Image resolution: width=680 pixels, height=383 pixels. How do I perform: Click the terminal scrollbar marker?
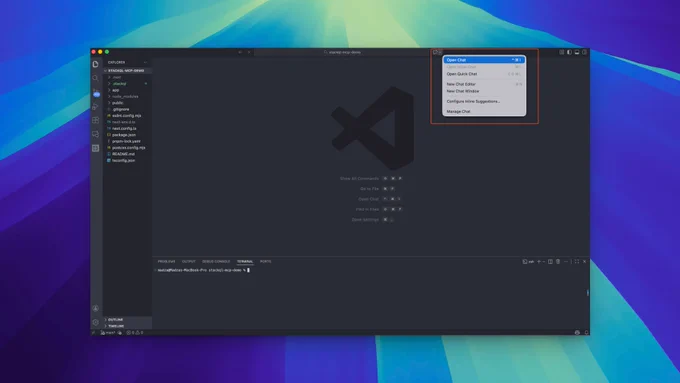coord(588,293)
